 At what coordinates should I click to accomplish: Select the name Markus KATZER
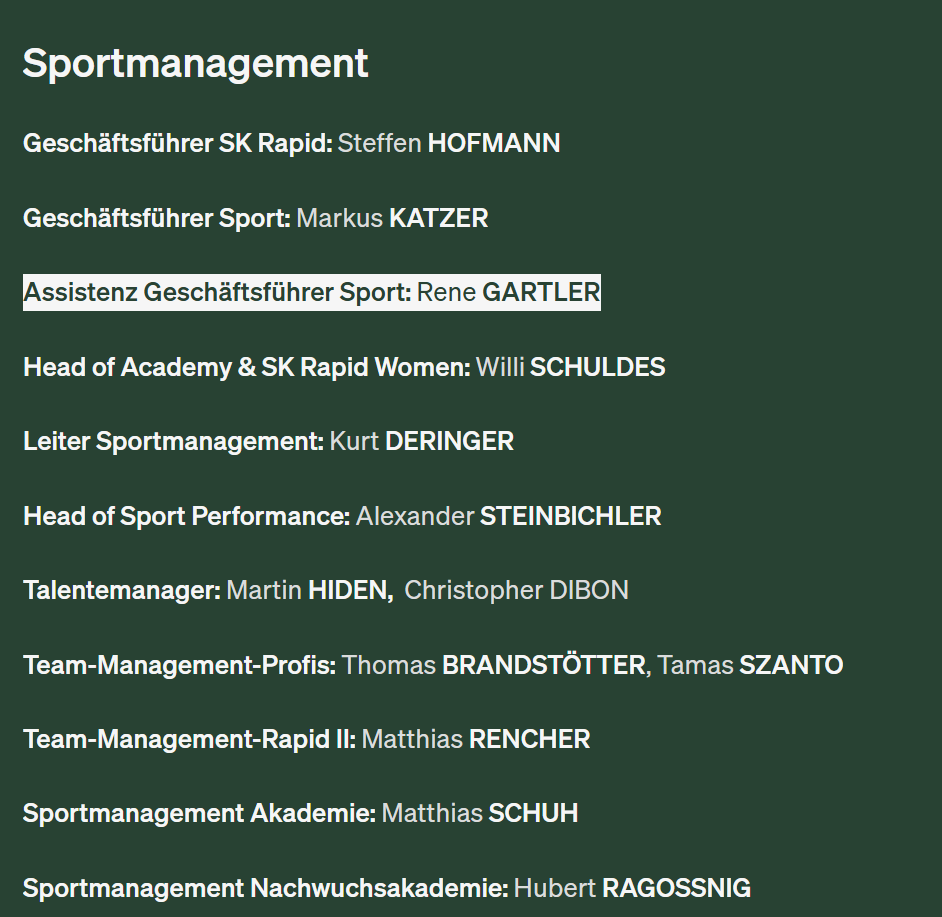coord(392,218)
